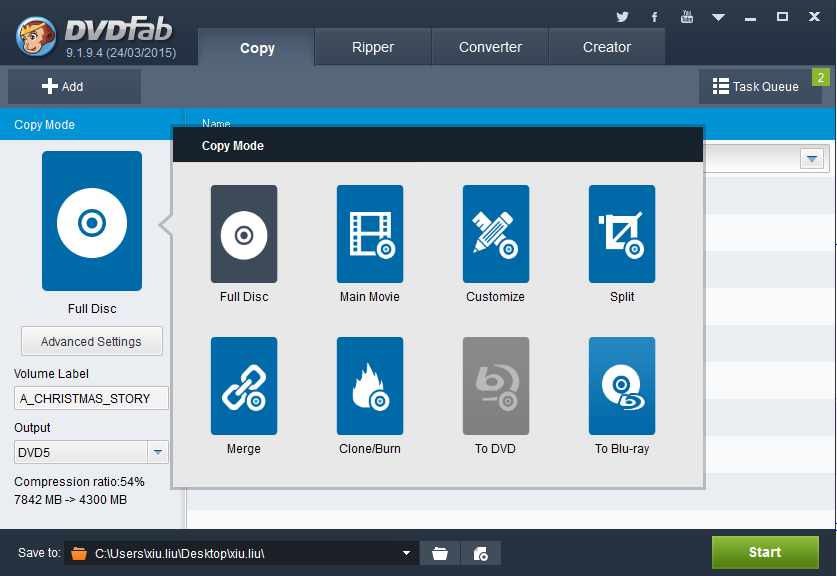This screenshot has width=837, height=576.
Task: Start the copy process
Action: [x=765, y=552]
